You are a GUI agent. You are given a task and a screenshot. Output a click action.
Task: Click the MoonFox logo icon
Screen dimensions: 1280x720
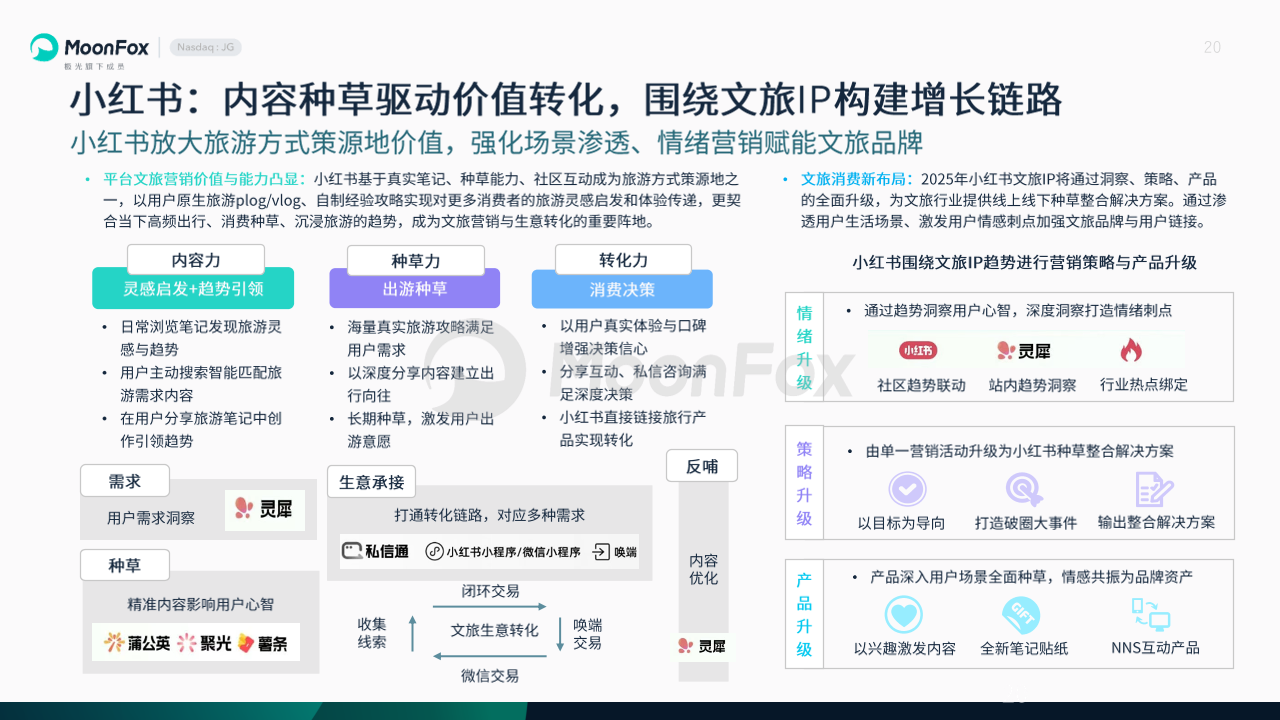44,47
